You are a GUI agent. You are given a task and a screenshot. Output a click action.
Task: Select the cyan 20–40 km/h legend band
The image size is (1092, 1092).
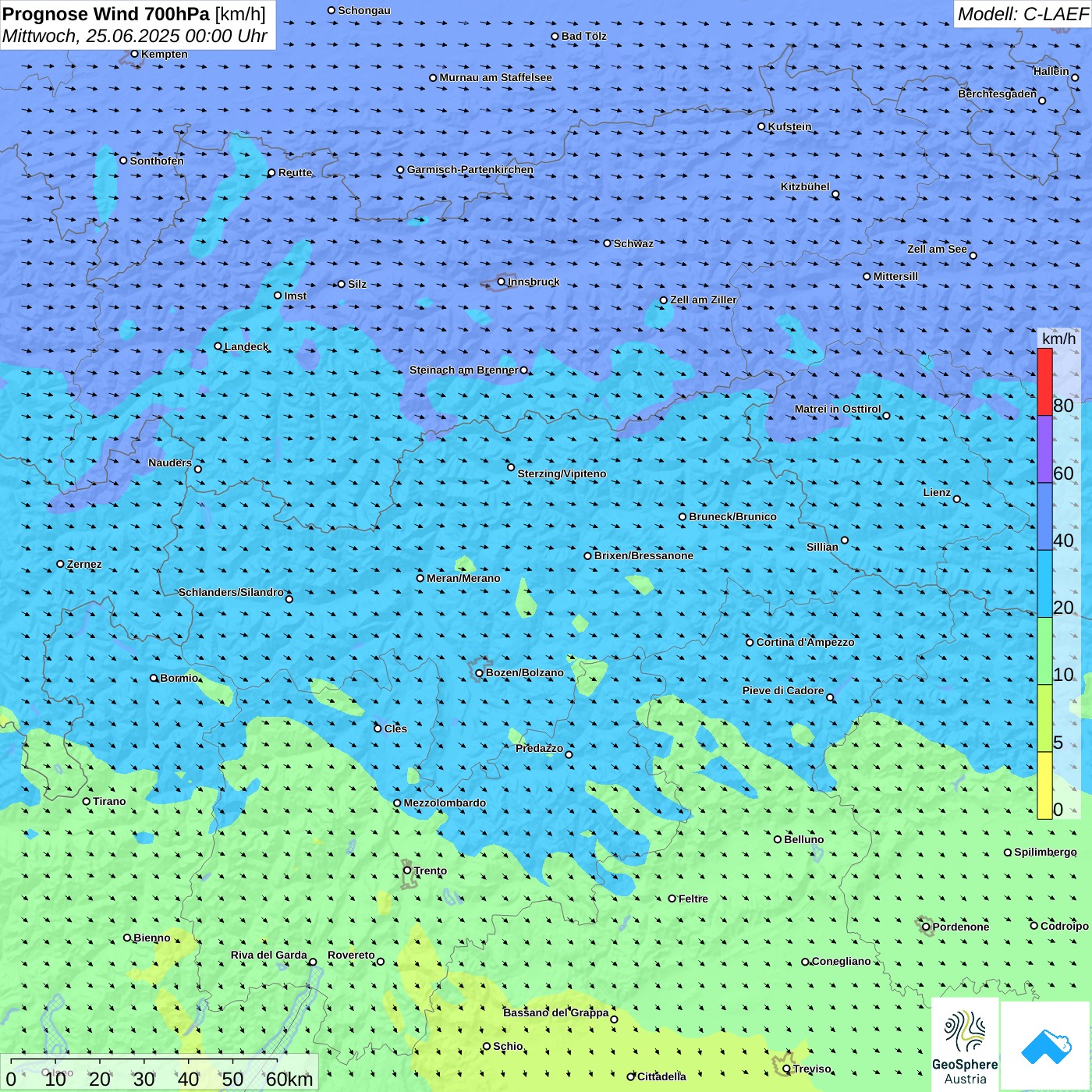pyautogui.click(x=1044, y=583)
